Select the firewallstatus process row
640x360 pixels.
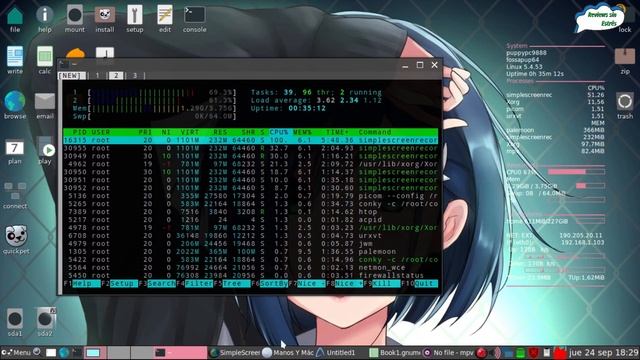(251, 276)
